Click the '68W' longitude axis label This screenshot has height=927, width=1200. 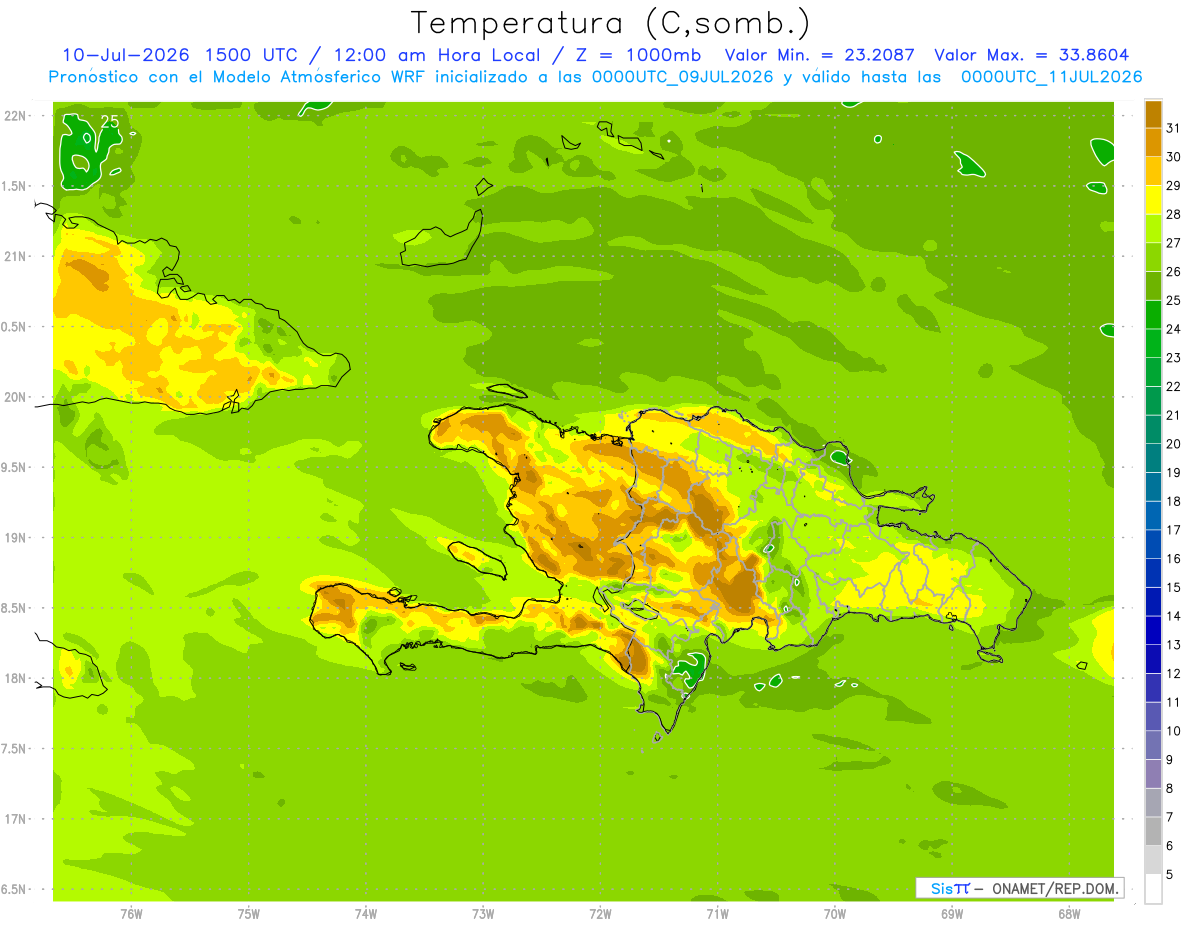point(1069,913)
